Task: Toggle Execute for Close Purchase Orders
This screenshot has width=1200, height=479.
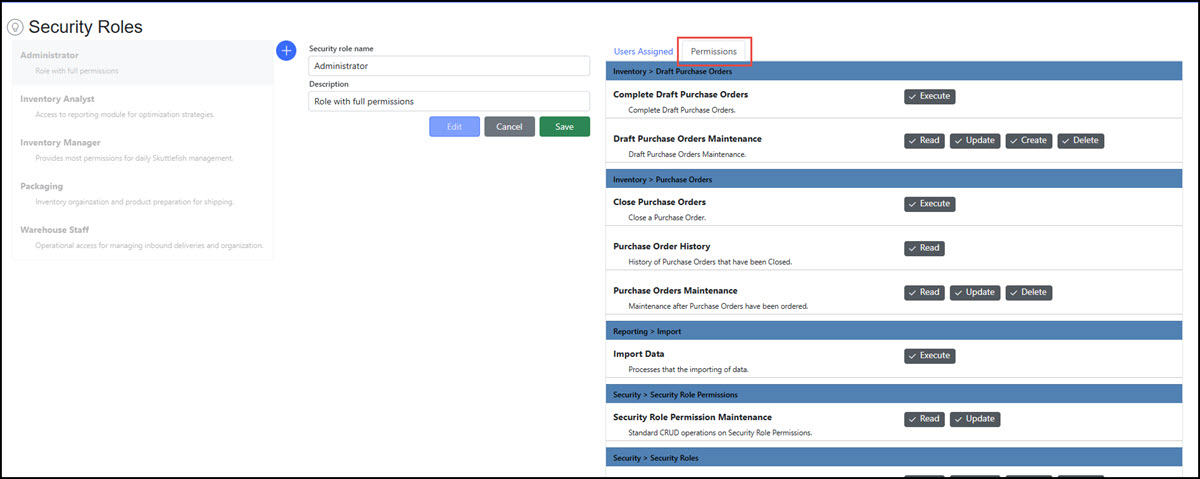Action: pyautogui.click(x=929, y=204)
